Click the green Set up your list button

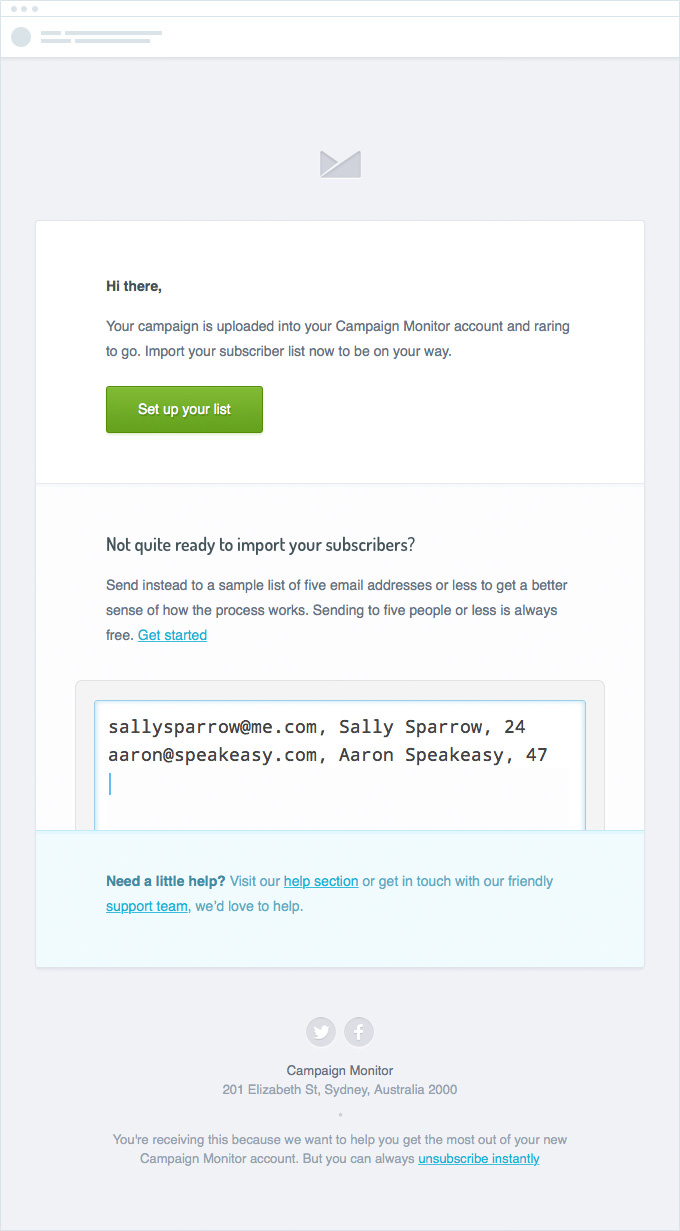[184, 409]
